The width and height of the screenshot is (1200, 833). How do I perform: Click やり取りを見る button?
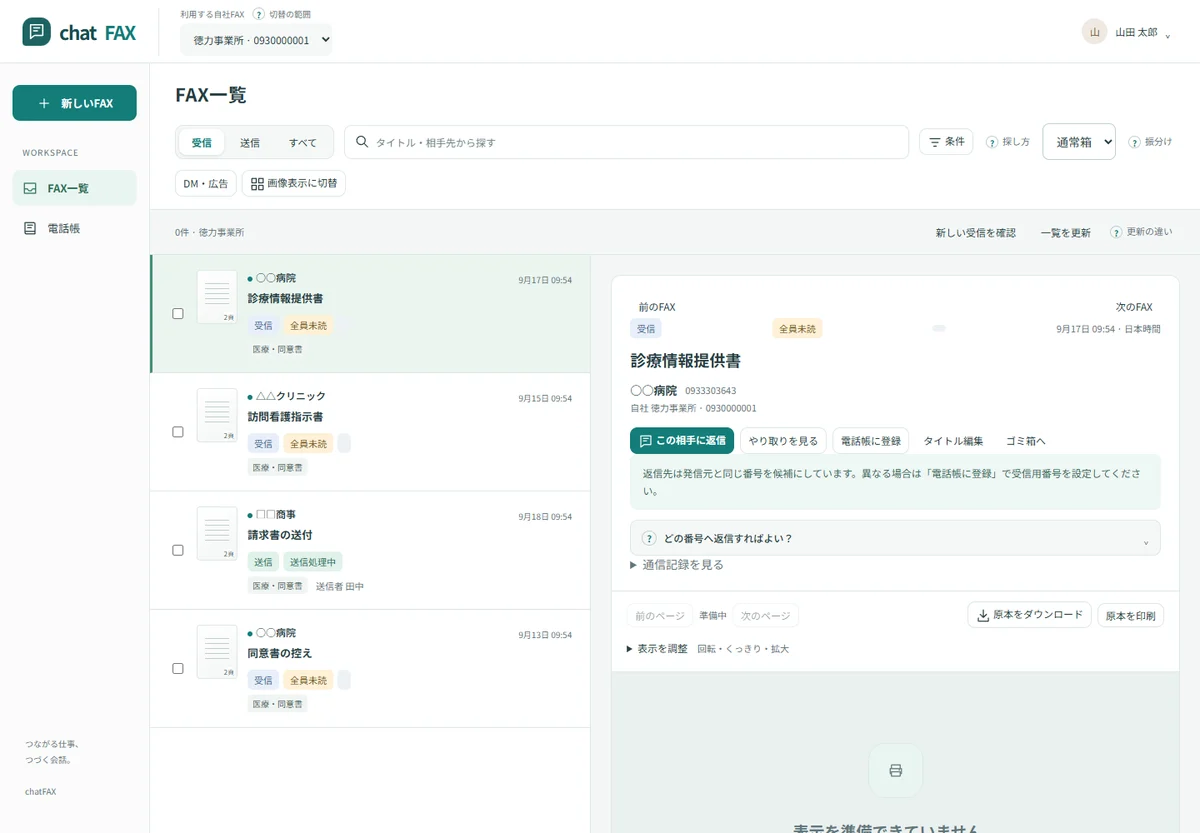click(x=783, y=441)
